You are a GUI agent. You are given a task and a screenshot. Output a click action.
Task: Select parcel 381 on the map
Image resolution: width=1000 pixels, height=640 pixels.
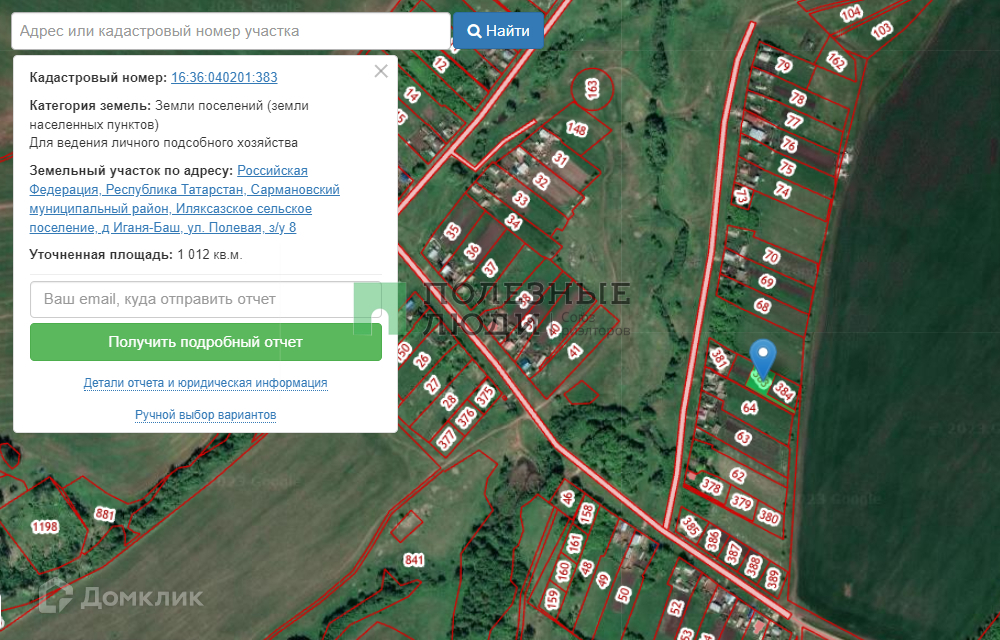[719, 359]
